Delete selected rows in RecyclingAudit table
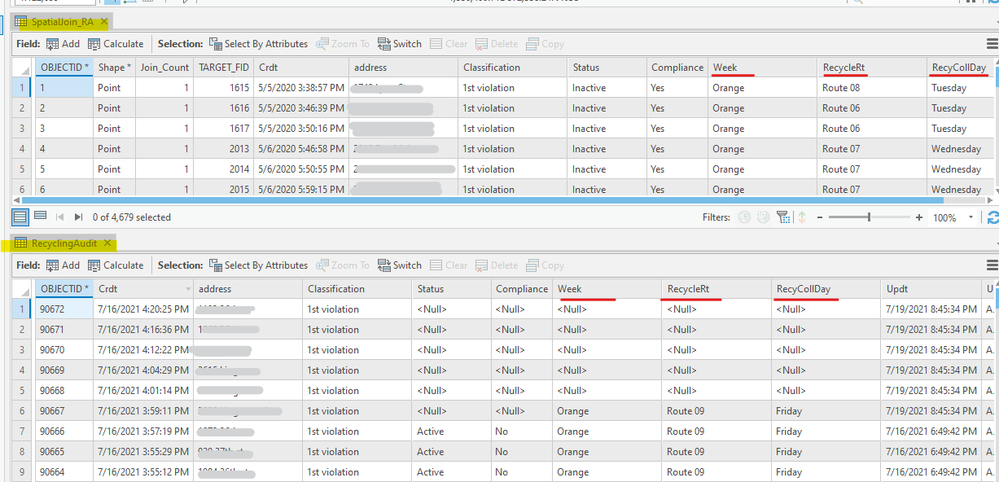Image resolution: width=999 pixels, height=482 pixels. pyautogui.click(x=496, y=266)
